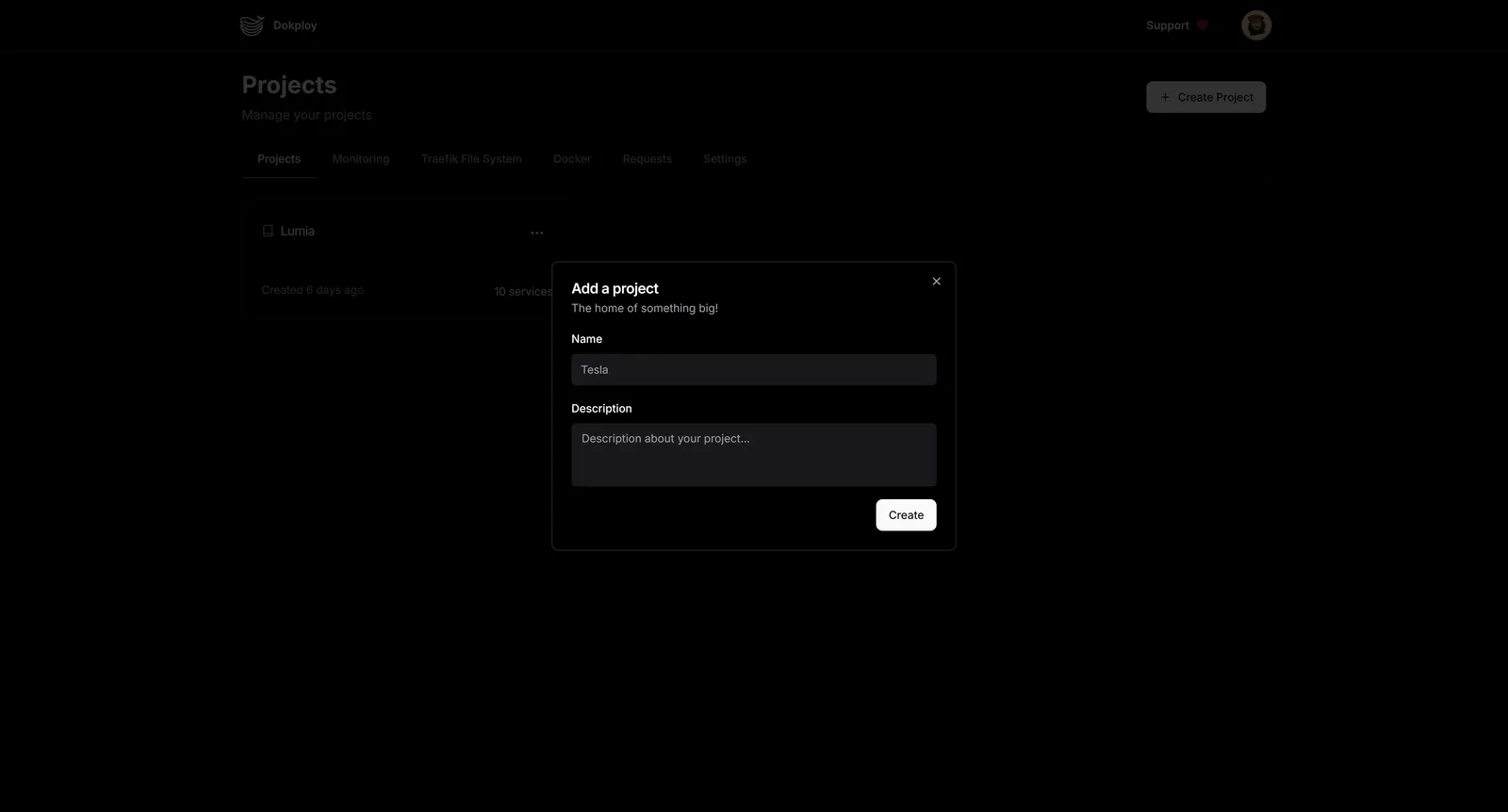Open the Support link
Screen dimensions: 1508x812
click(x=1167, y=25)
